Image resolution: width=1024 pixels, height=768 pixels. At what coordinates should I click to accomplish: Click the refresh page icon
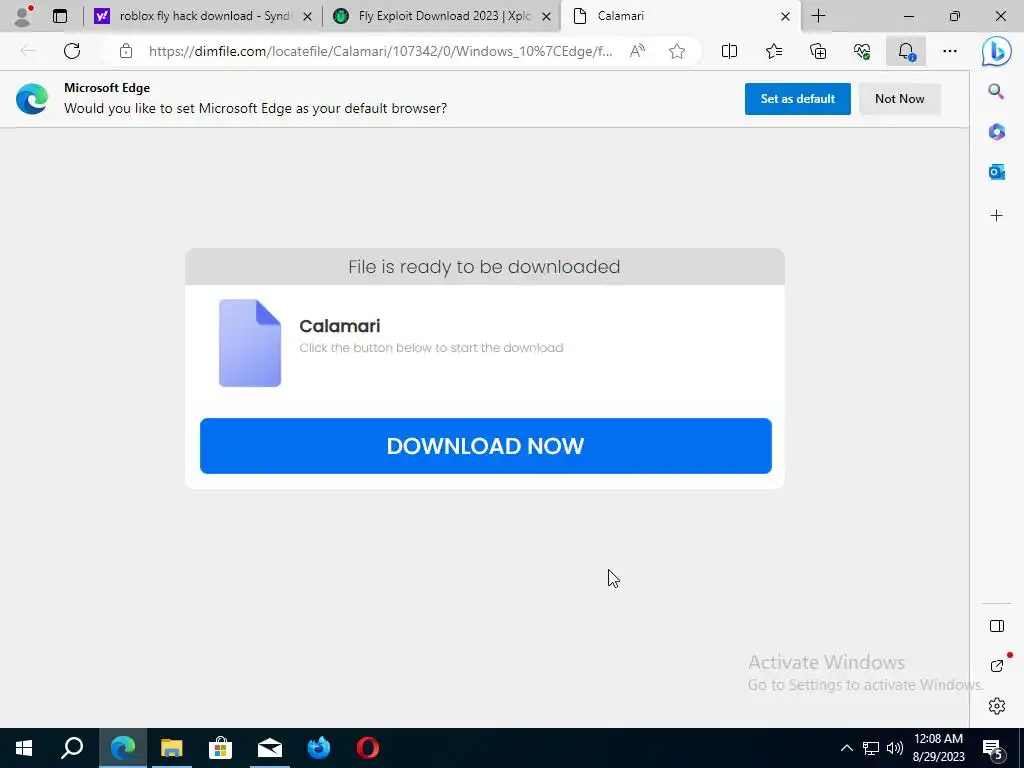click(x=72, y=51)
